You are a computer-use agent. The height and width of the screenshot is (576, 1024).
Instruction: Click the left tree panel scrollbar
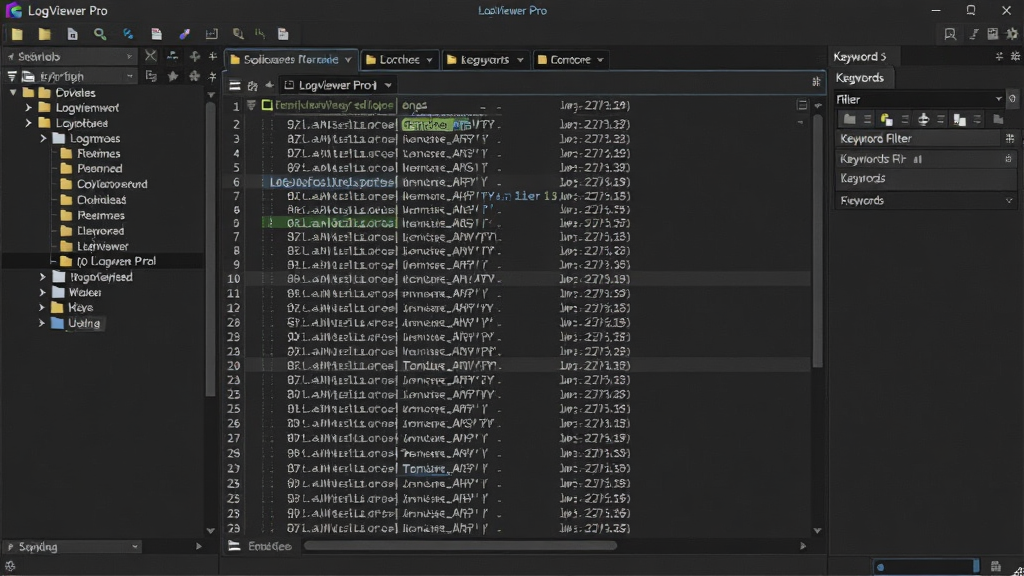(210, 248)
